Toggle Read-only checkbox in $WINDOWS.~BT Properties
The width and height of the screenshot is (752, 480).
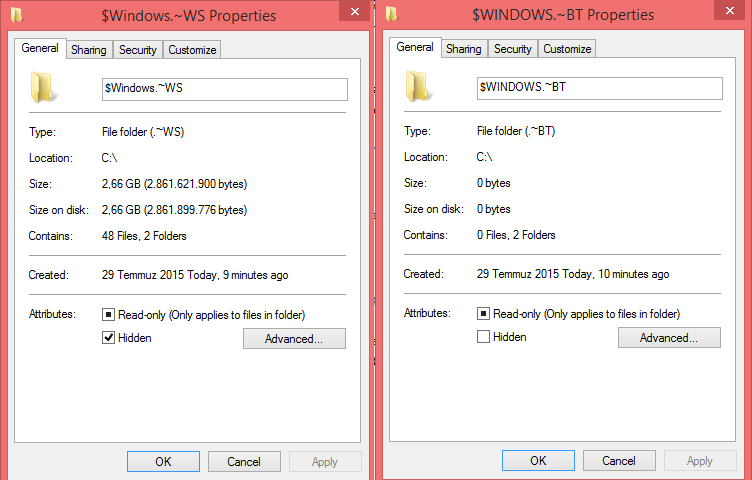pyautogui.click(x=484, y=314)
